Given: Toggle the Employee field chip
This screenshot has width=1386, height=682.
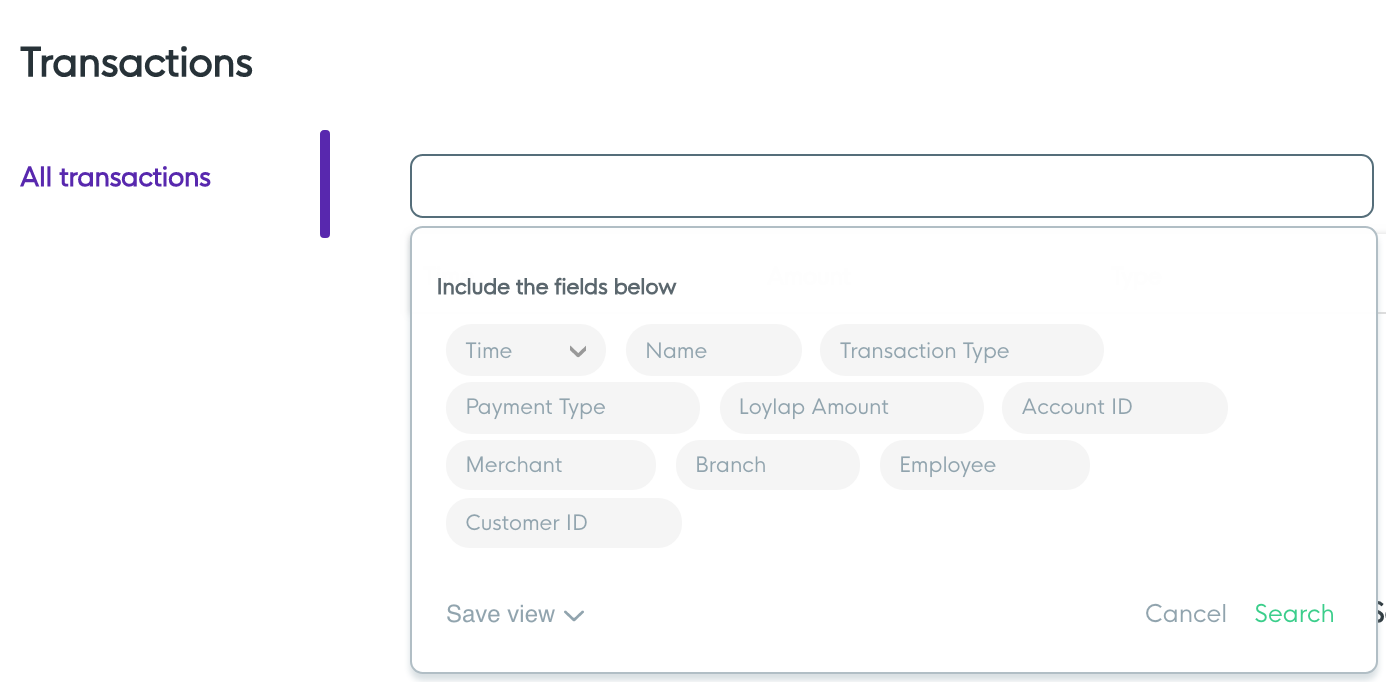Looking at the screenshot, I should point(984,464).
